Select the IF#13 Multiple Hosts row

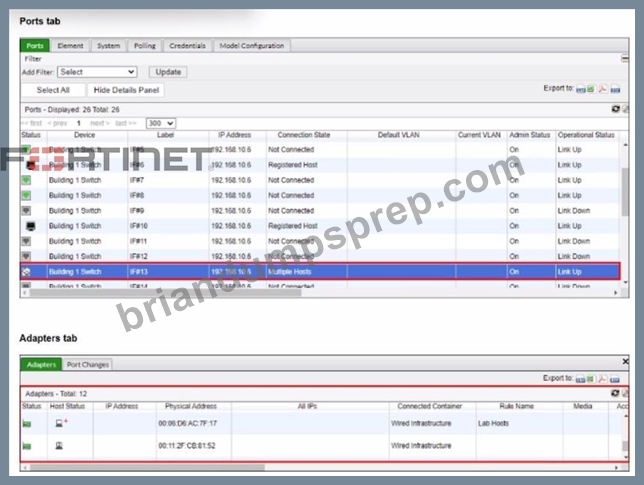point(320,271)
